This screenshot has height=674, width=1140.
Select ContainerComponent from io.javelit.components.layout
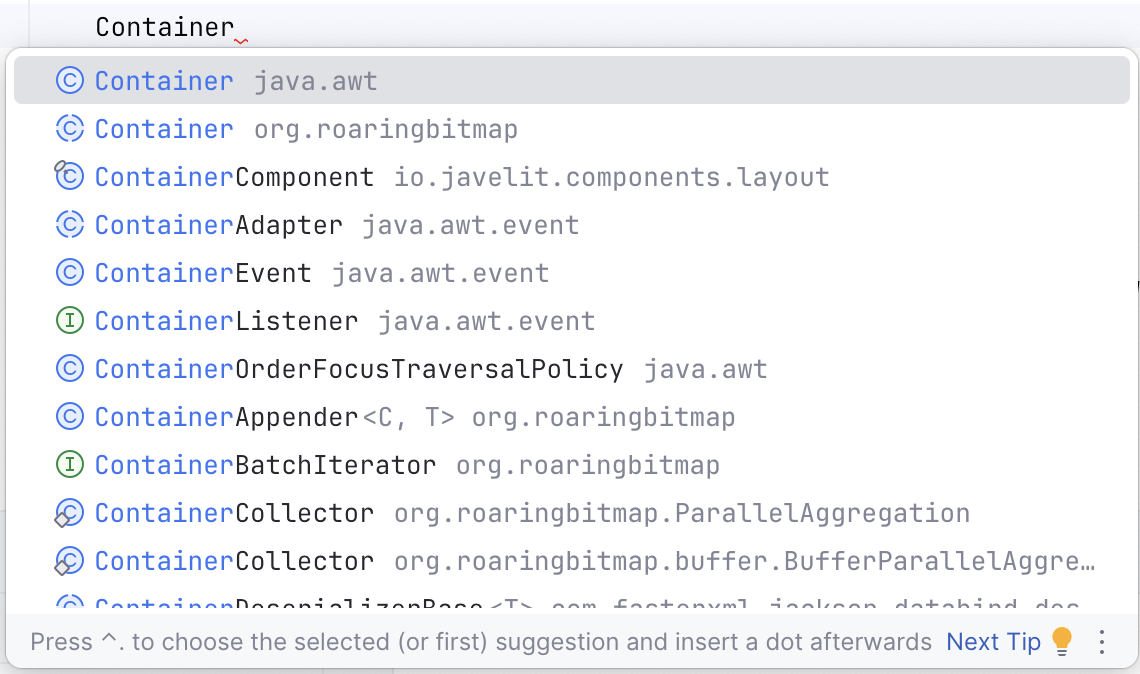tap(461, 177)
